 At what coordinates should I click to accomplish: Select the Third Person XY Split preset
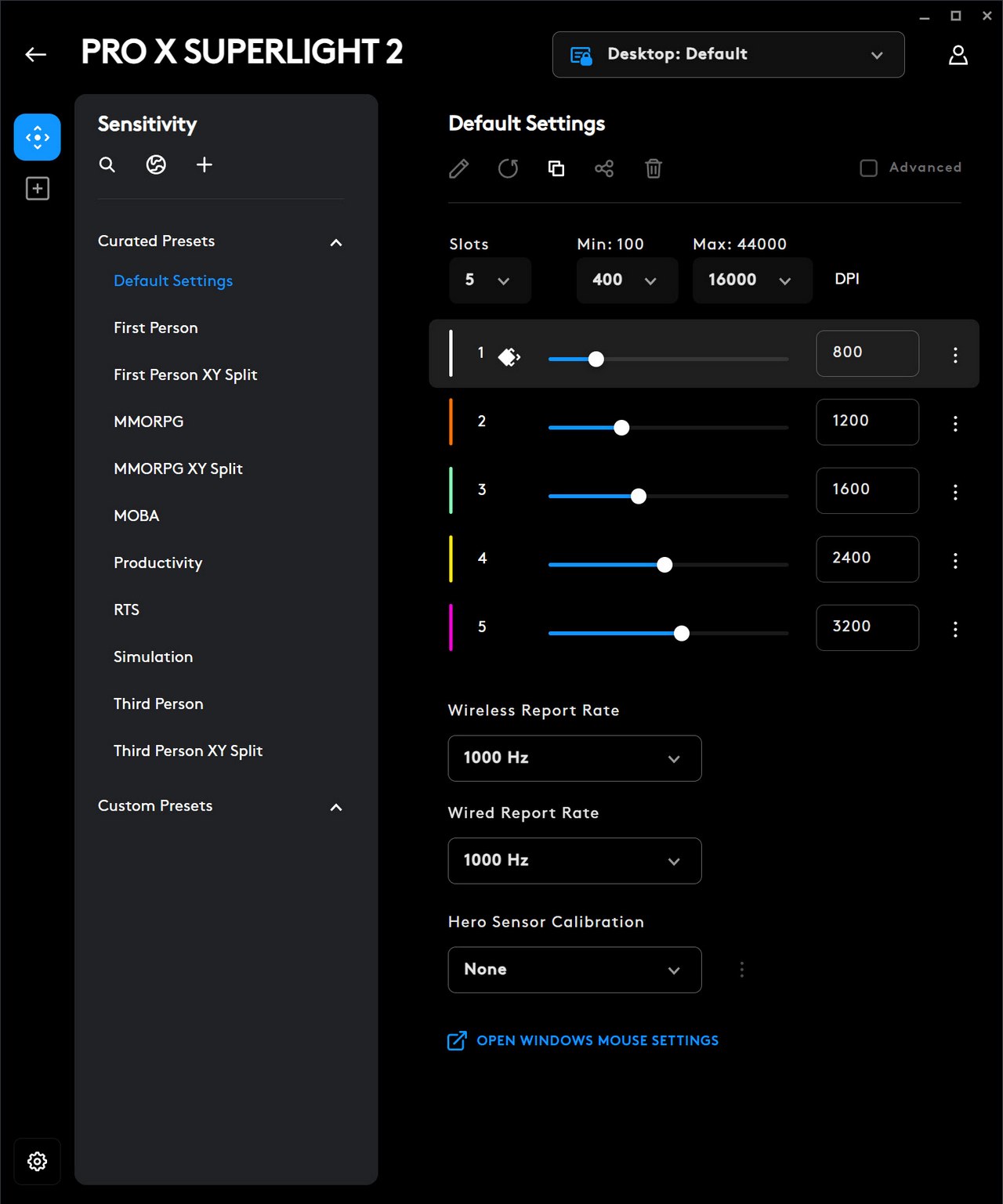tap(188, 750)
